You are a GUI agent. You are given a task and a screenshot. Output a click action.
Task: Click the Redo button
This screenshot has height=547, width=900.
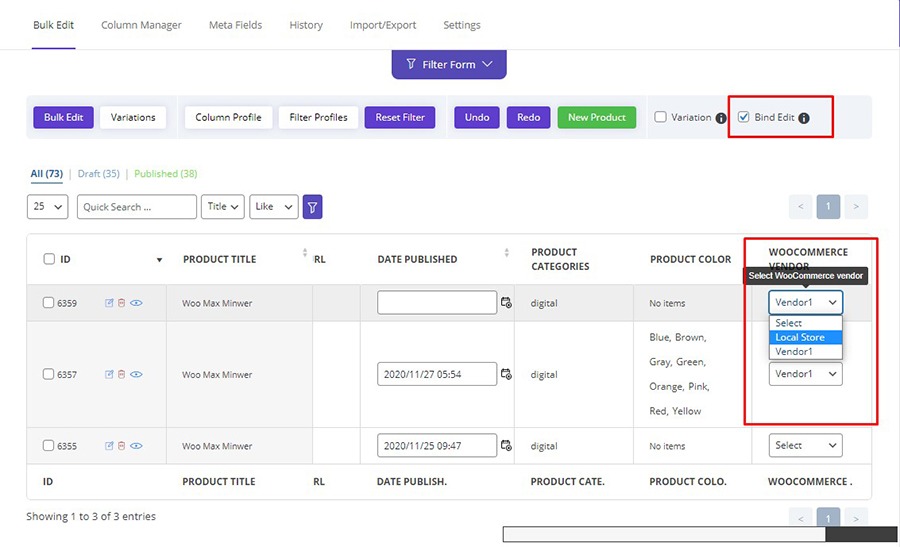529,117
